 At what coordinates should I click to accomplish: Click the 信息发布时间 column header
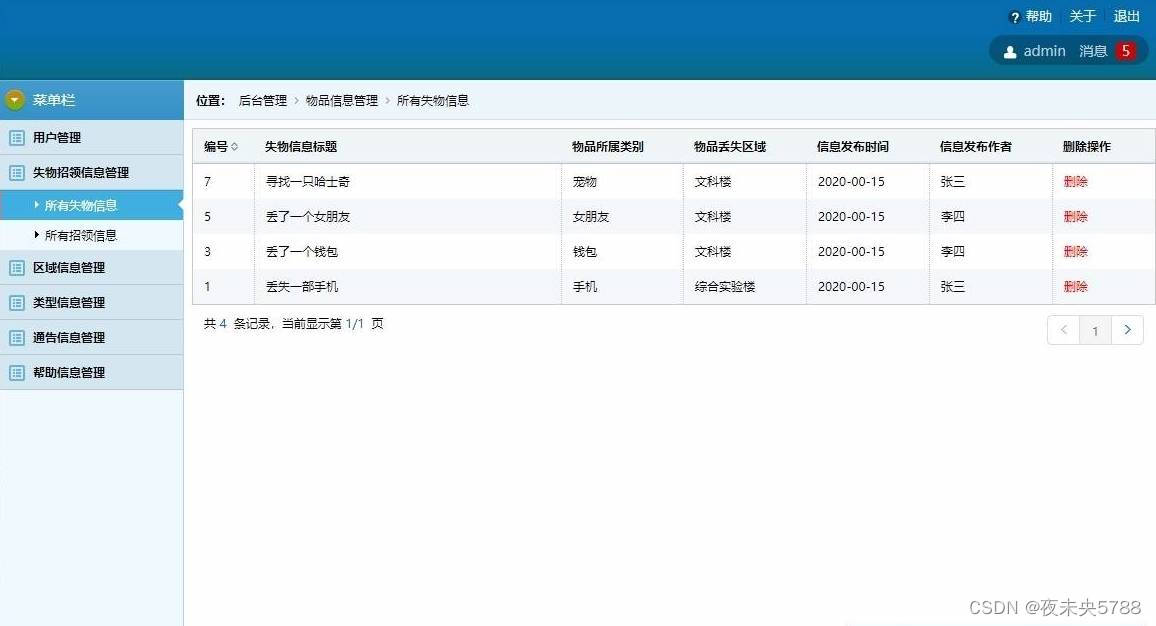tap(852, 147)
